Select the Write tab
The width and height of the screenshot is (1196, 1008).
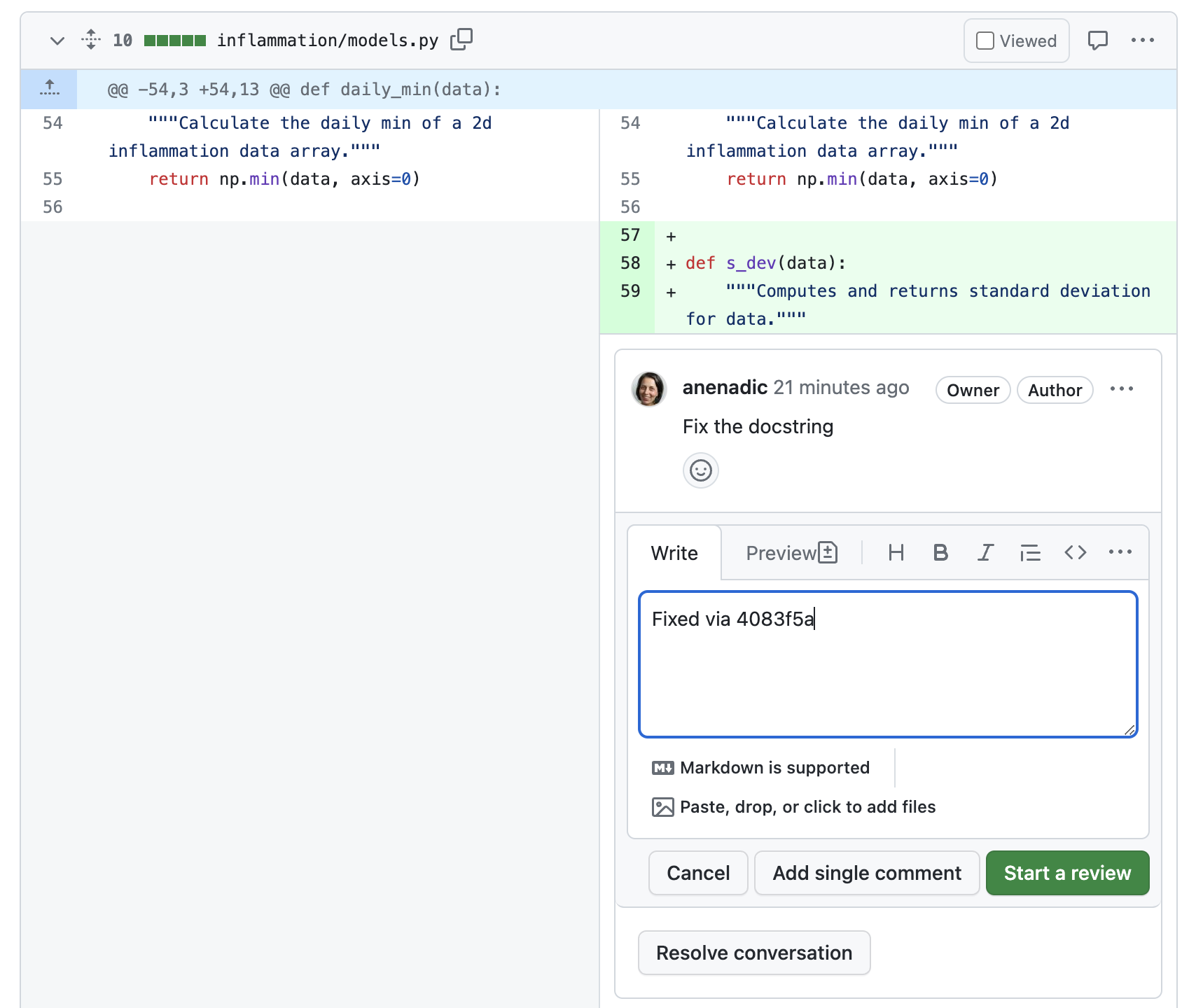674,552
